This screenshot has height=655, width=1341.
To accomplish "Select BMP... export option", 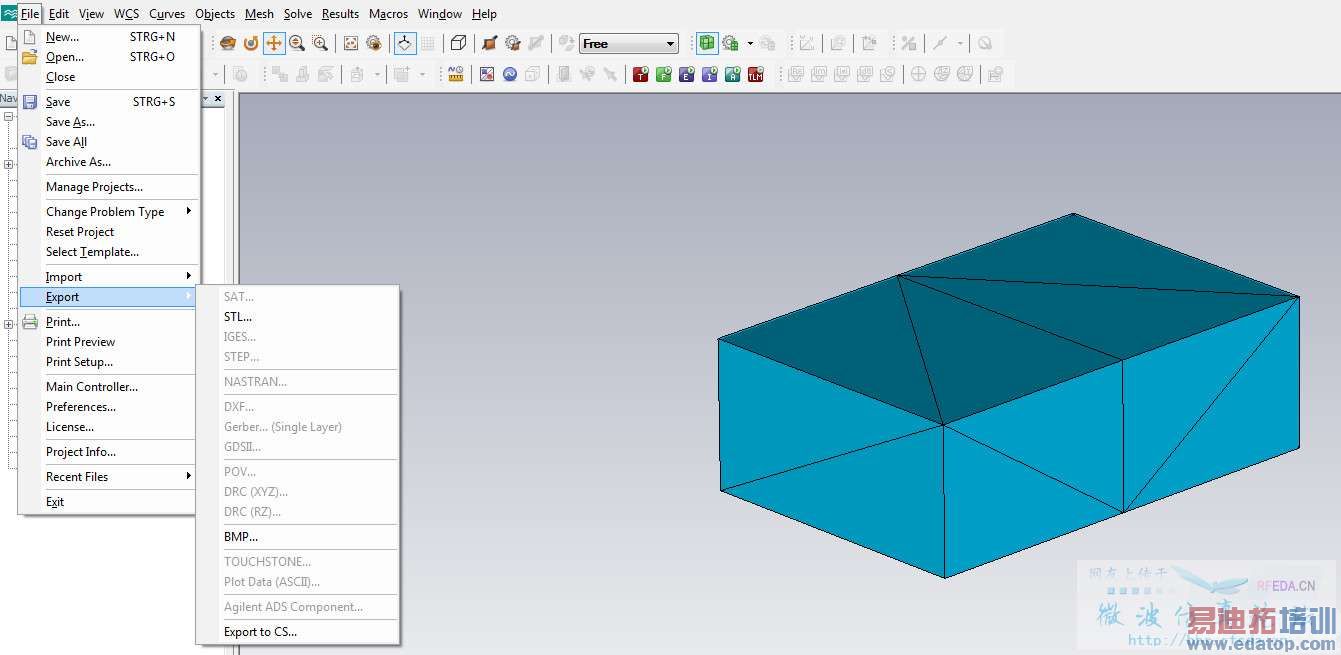I will point(241,537).
